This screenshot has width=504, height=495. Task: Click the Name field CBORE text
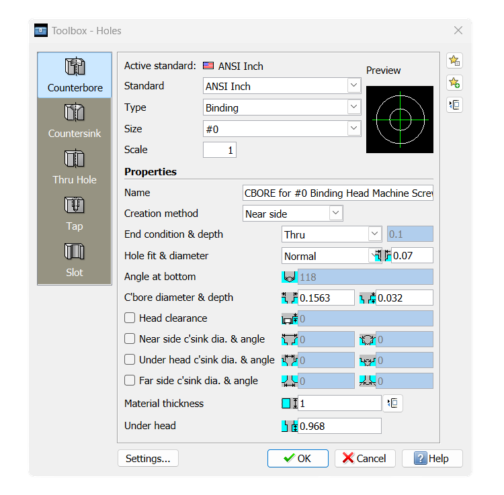coord(338,193)
